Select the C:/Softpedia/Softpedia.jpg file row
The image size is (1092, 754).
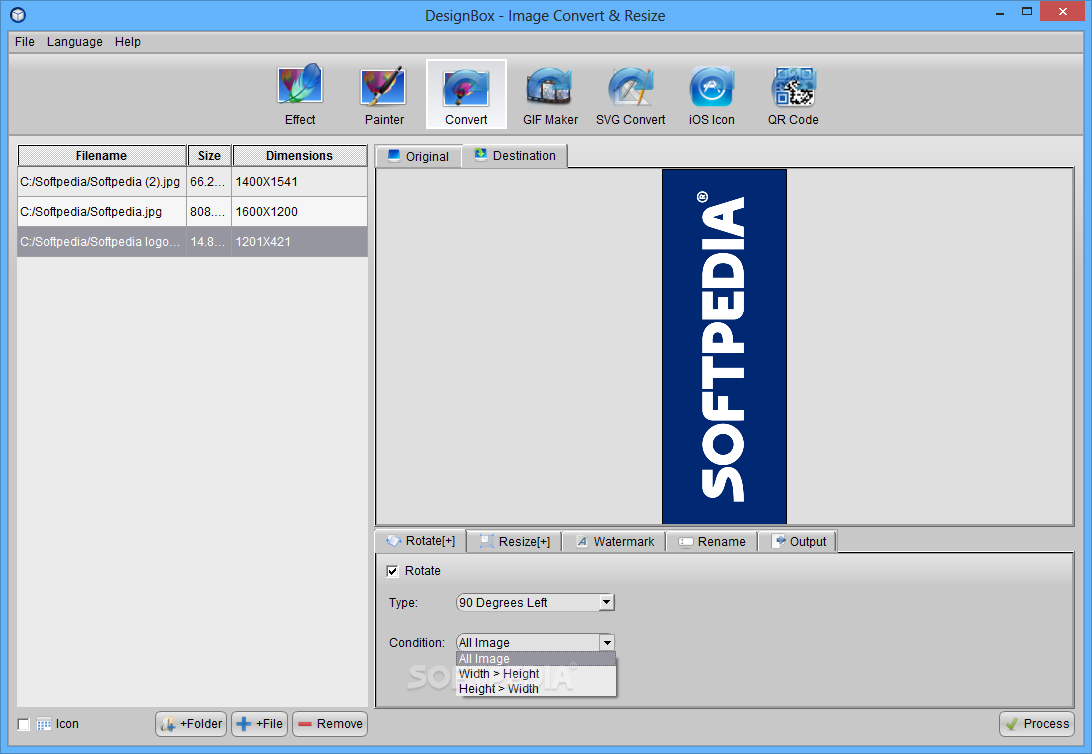[192, 212]
